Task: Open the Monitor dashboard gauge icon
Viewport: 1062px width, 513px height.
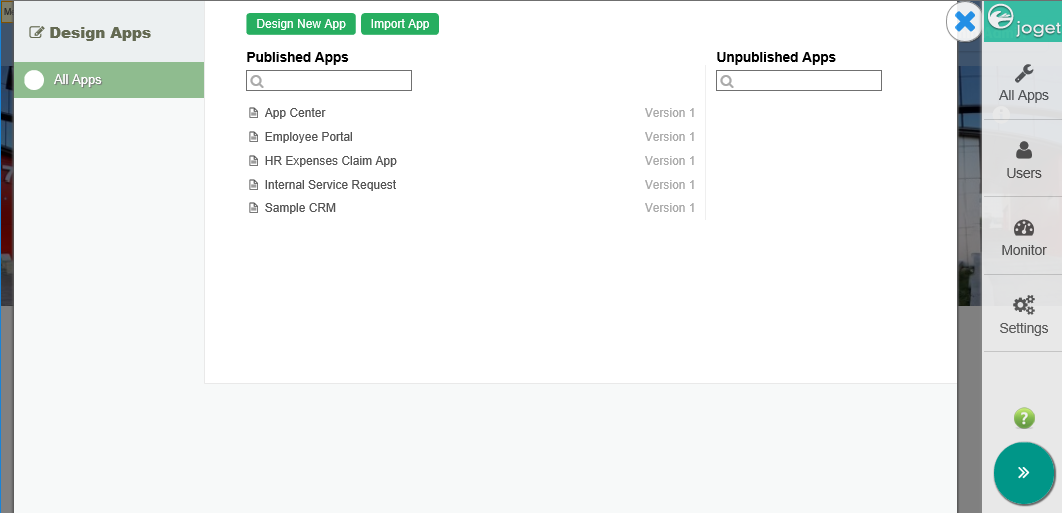Action: [1023, 228]
